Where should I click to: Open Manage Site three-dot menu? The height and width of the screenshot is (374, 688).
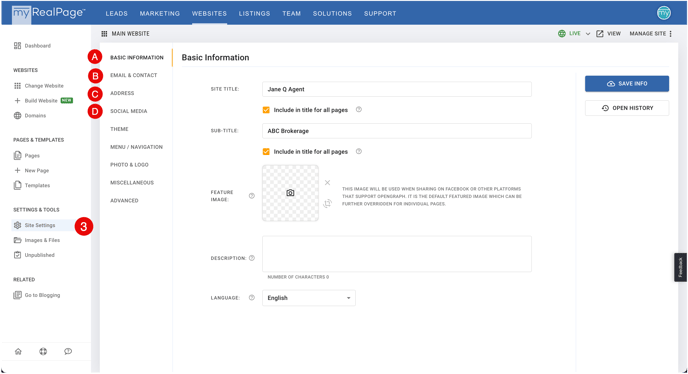pyautogui.click(x=670, y=33)
